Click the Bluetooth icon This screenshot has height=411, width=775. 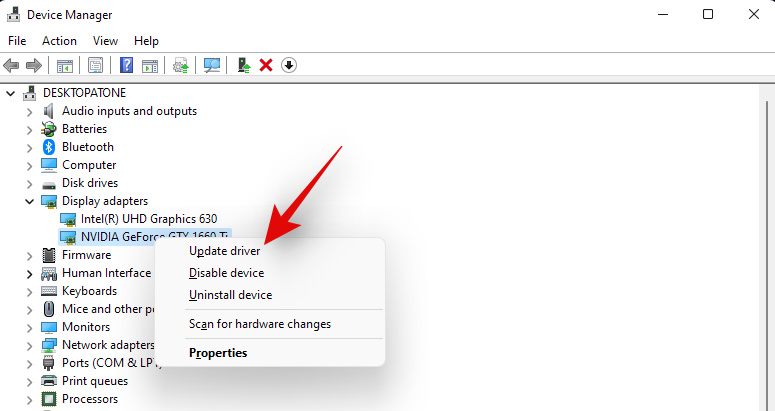[x=48, y=147]
